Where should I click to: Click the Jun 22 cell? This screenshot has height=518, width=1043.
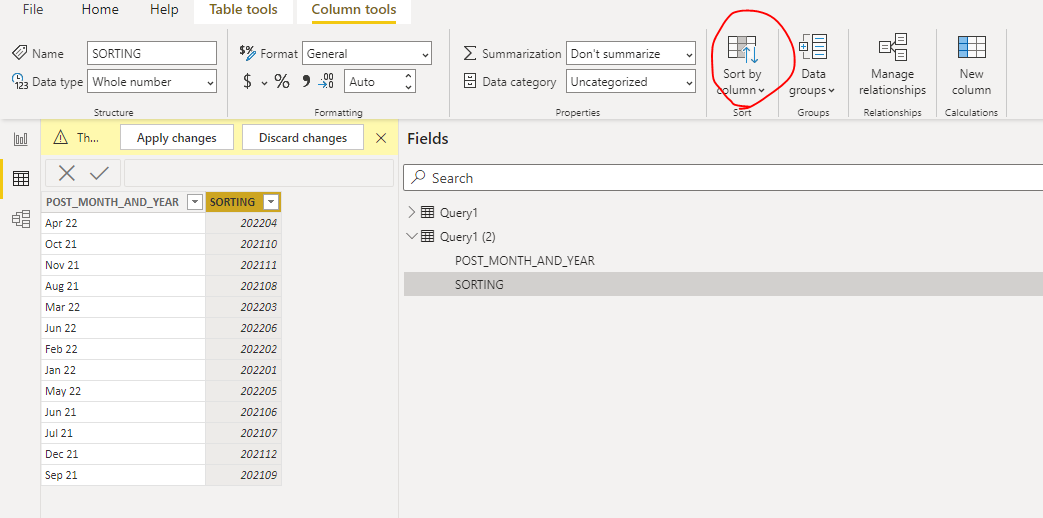[x=123, y=328]
